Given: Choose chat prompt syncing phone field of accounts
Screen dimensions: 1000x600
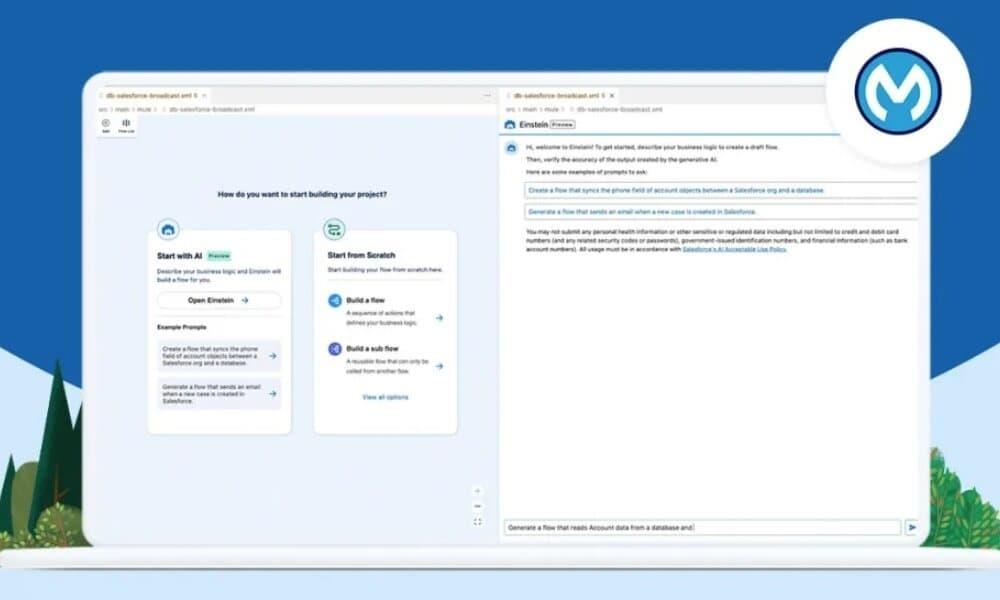Looking at the screenshot, I should 721,190.
